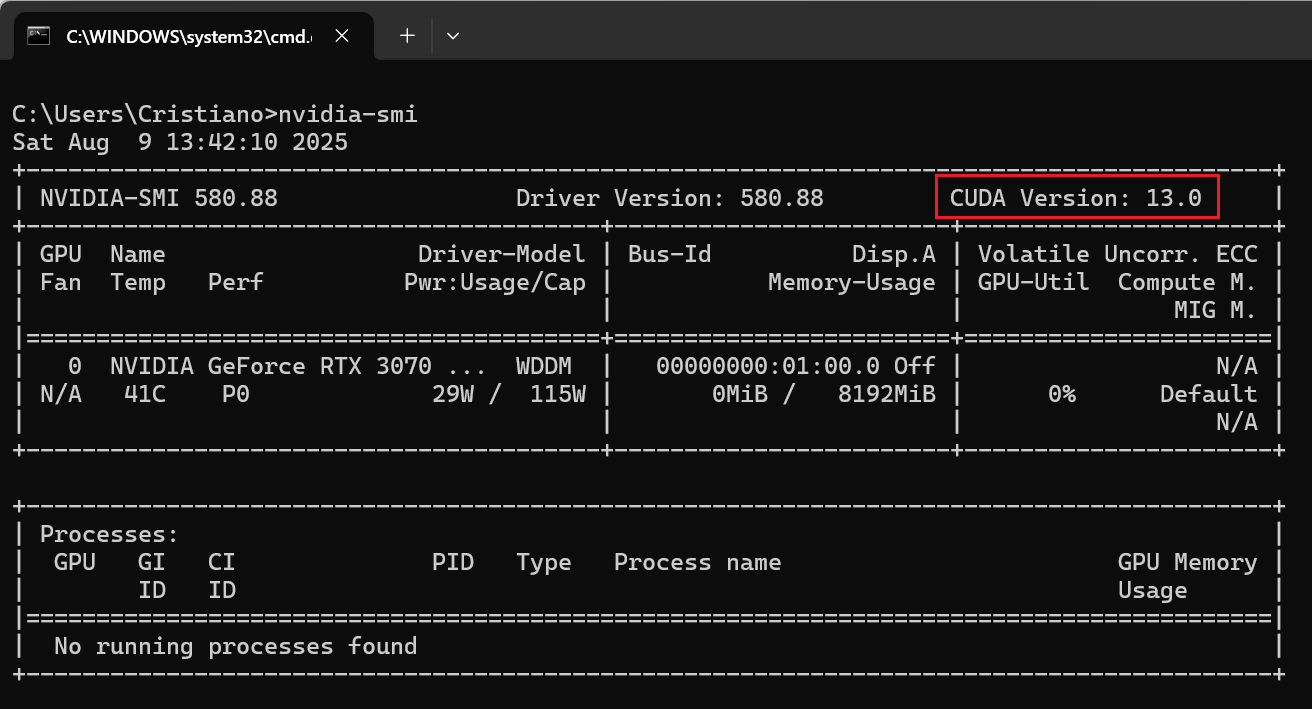
Task: Click the Disp.A column header
Action: point(894,254)
